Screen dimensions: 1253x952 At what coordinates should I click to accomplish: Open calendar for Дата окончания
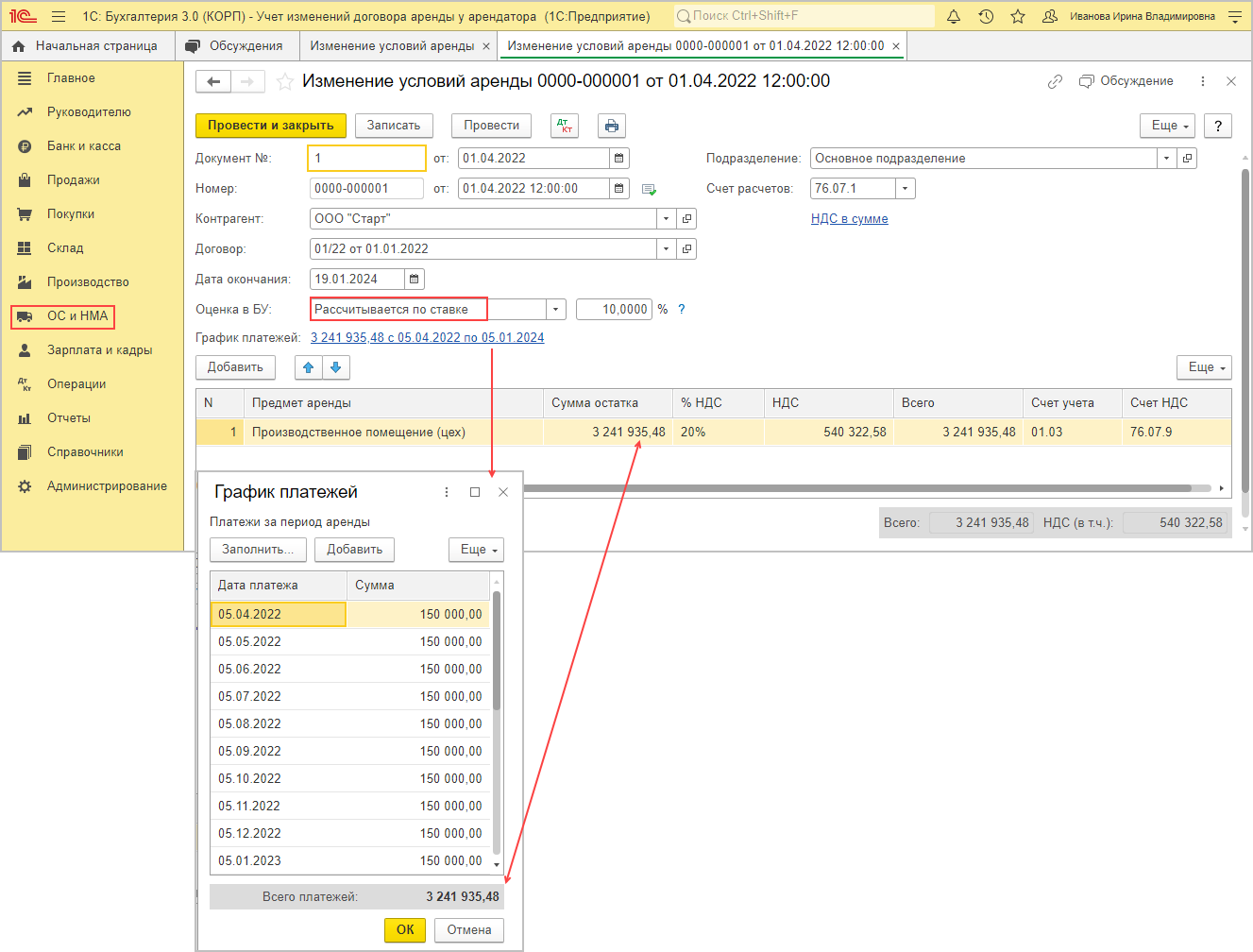415,280
